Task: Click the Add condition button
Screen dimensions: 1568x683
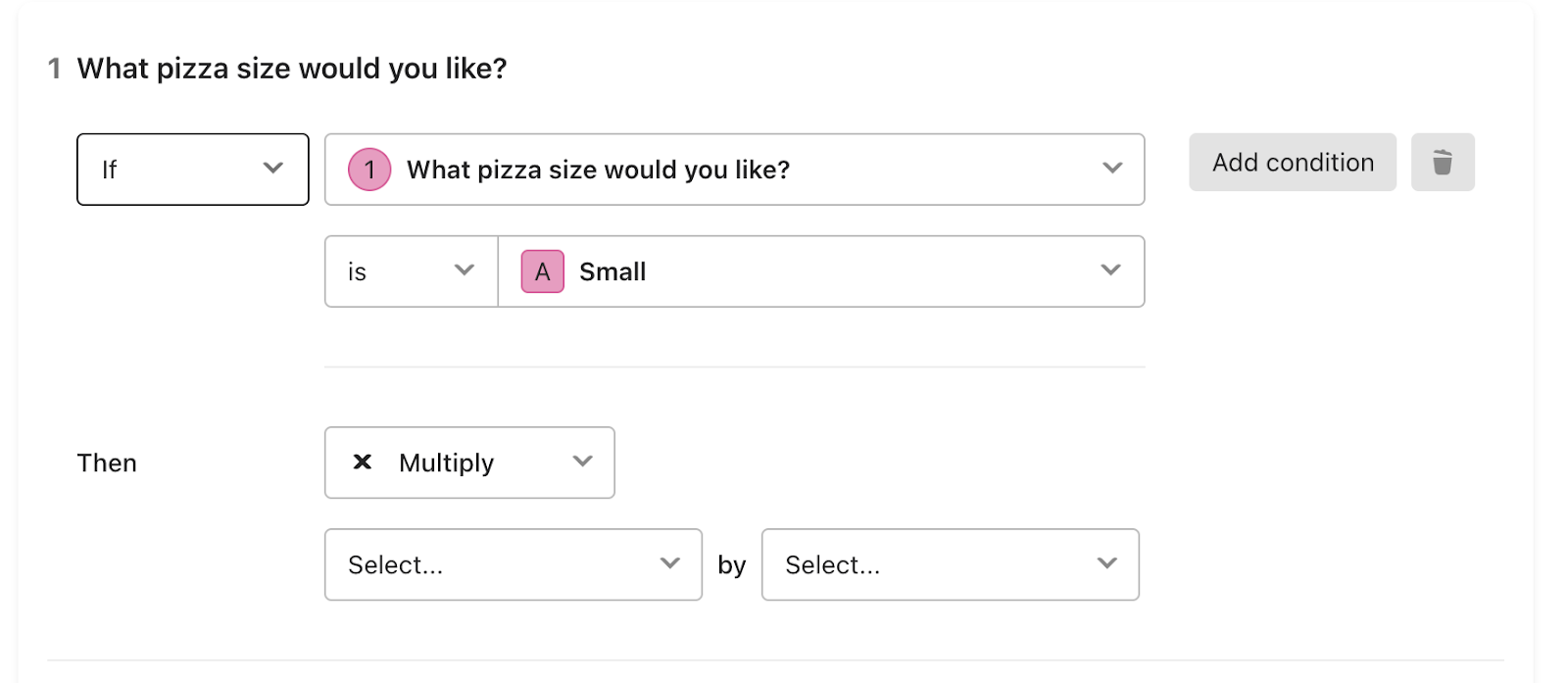Action: click(1293, 162)
